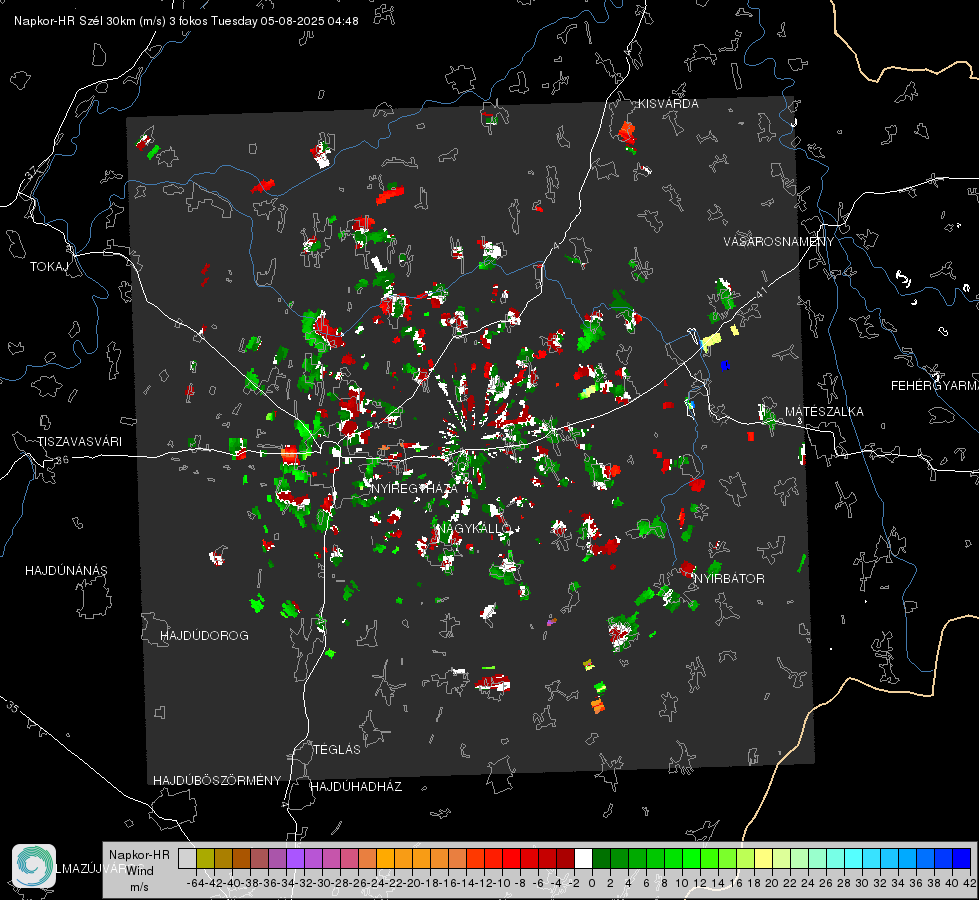This screenshot has width=979, height=900.
Task: Click the HAJDÚBÖSZÖRMÉNY city label
Action: point(217,781)
